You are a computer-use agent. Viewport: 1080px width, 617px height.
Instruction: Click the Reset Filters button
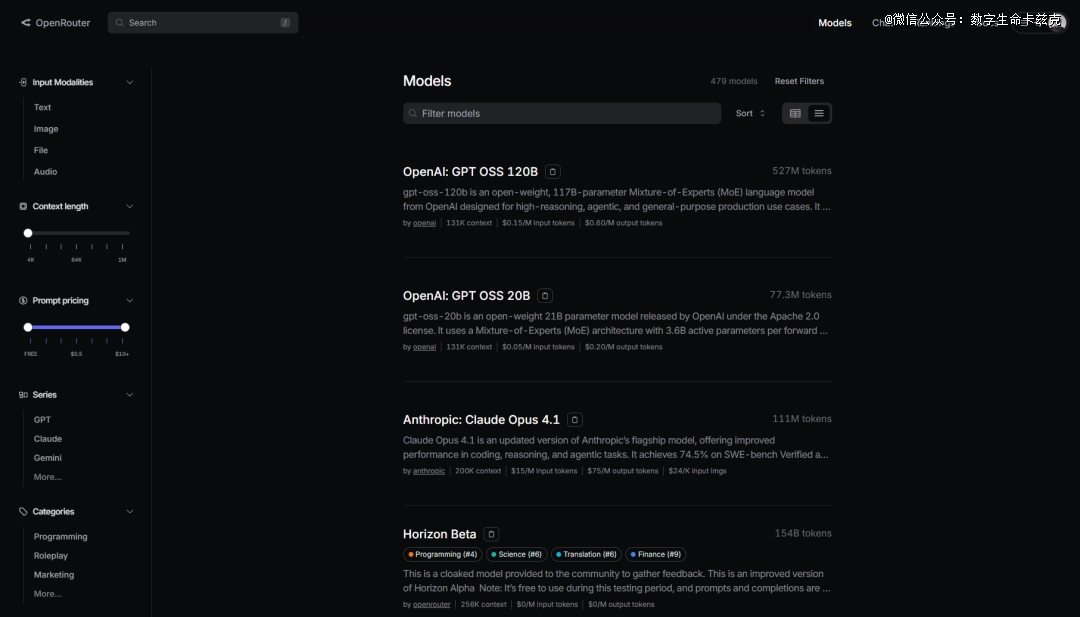coord(799,81)
